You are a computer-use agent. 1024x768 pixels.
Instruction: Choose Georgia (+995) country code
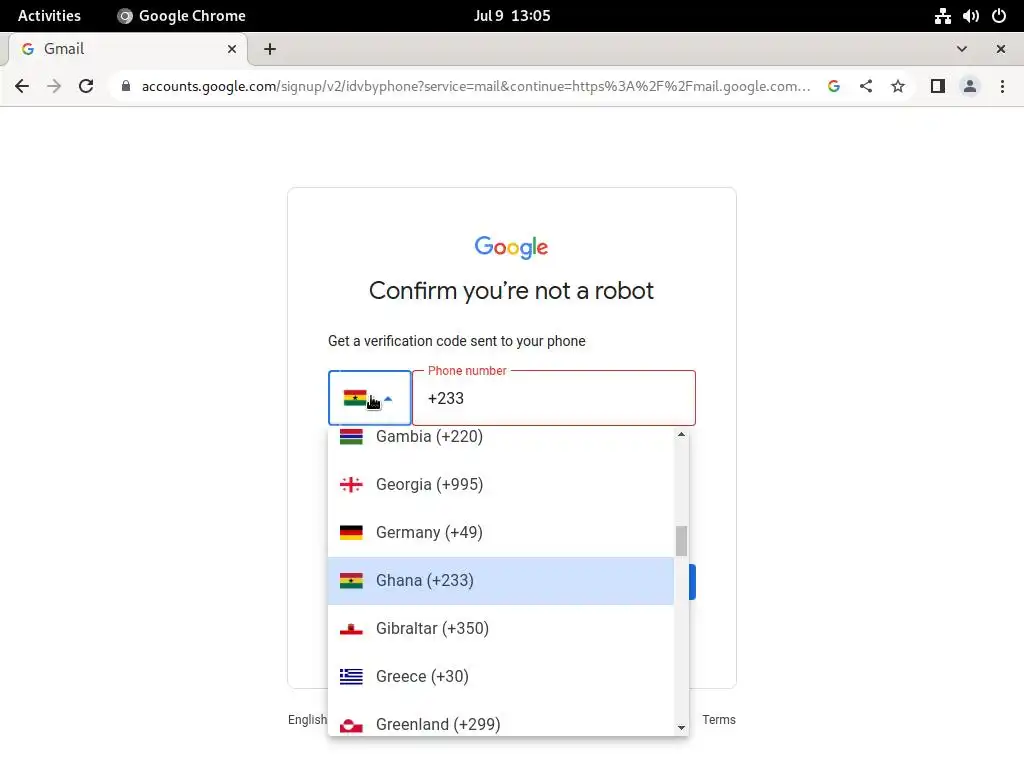[x=501, y=485]
